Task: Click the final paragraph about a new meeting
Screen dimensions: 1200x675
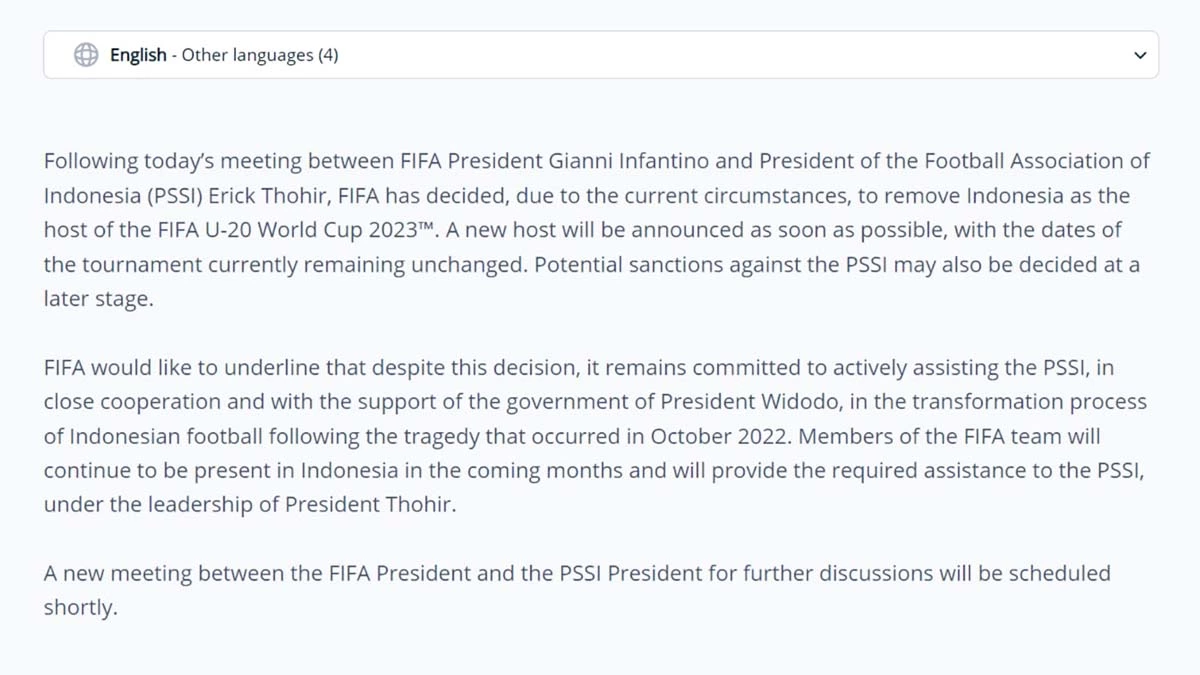Action: pyautogui.click(x=577, y=590)
